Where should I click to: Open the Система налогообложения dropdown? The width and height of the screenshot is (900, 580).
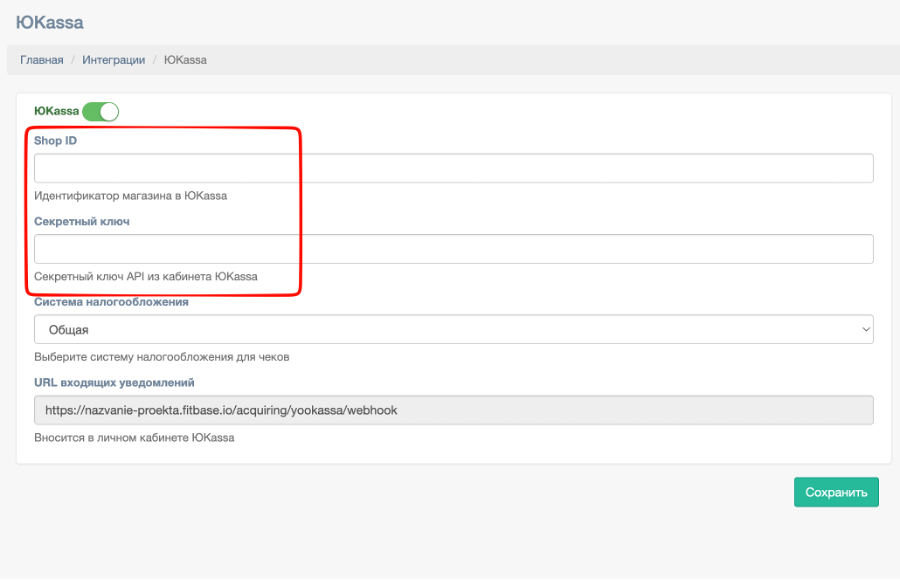pos(453,330)
